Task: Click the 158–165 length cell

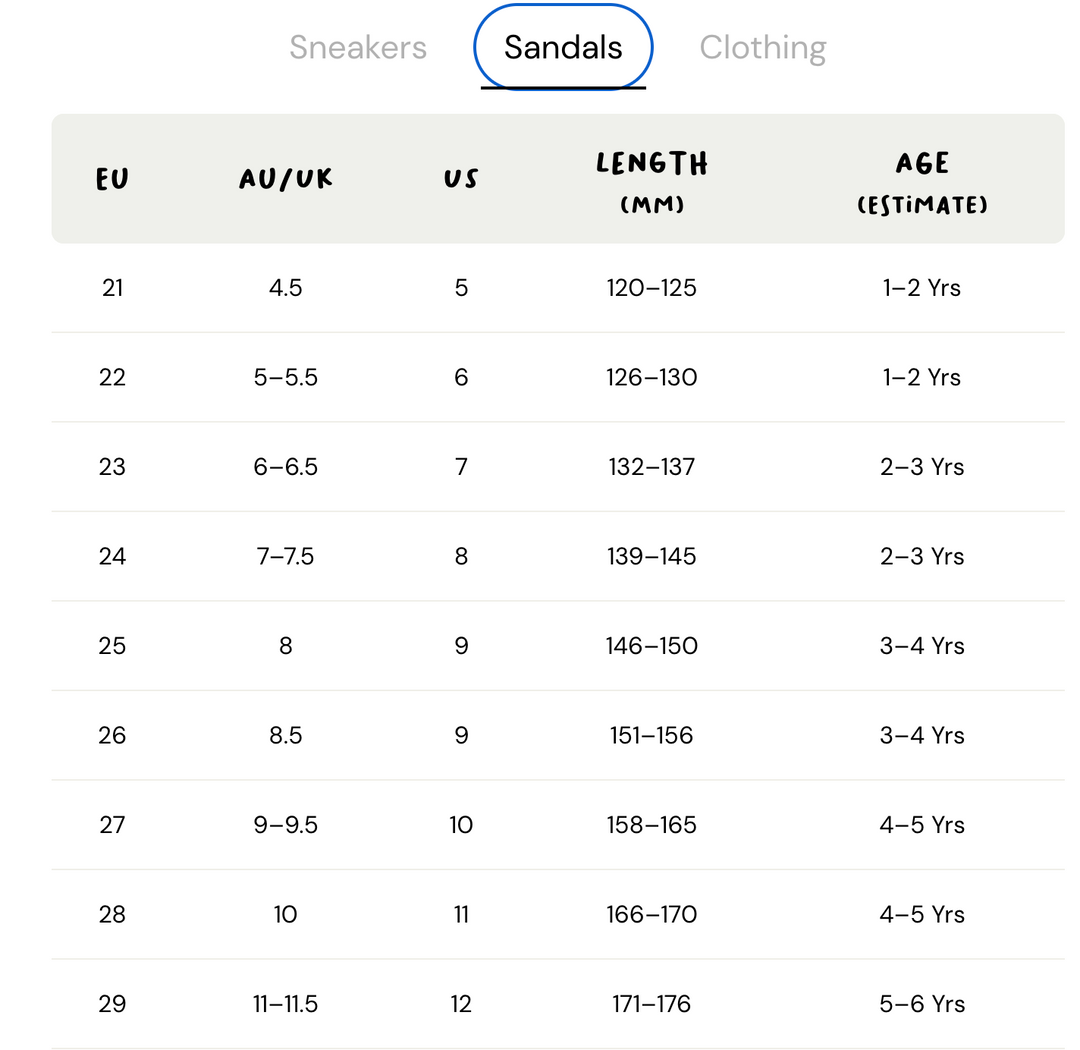Action: pyautogui.click(x=652, y=825)
